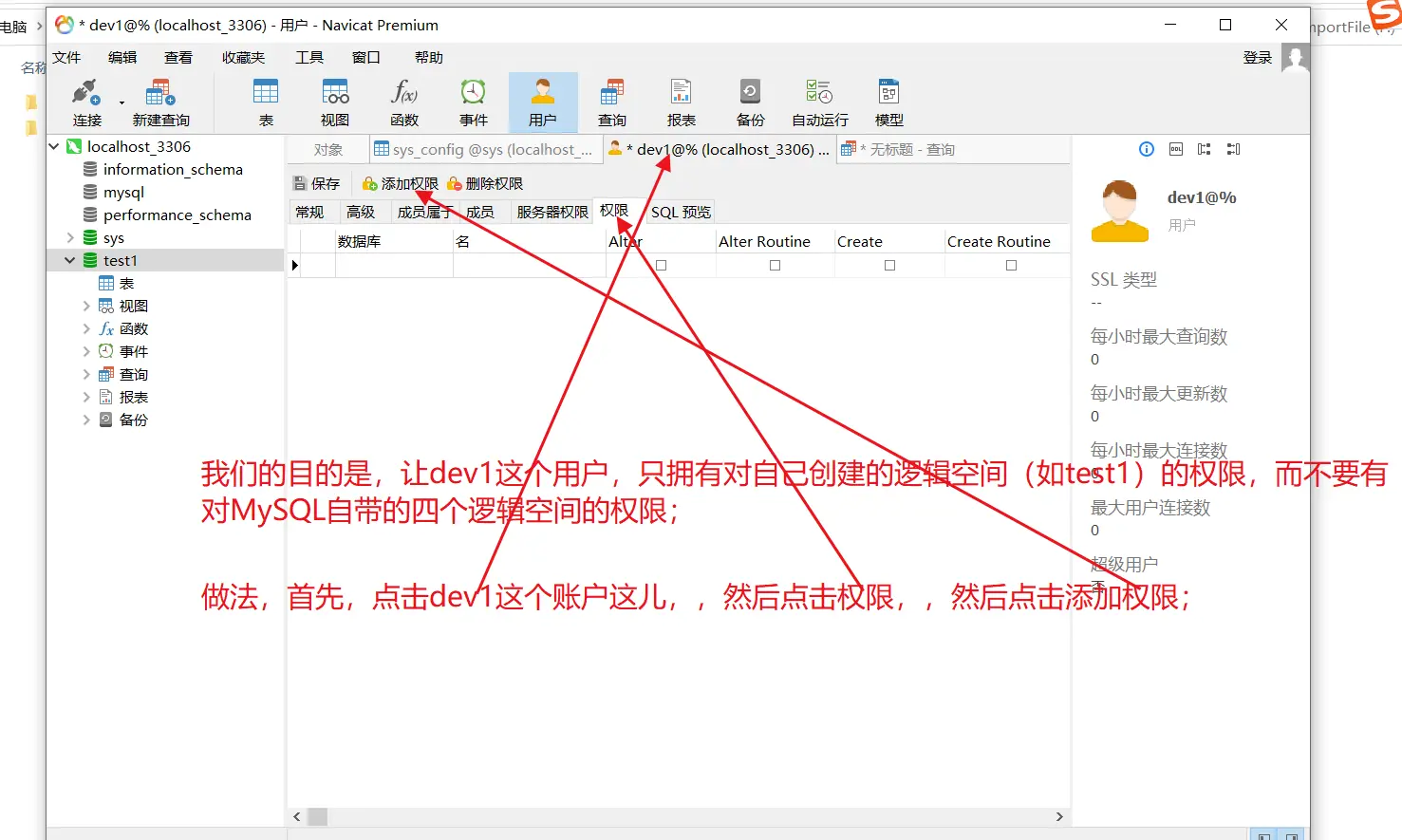Expand the 备份 node under test1
Screen dimensions: 1402x840
click(x=86, y=420)
